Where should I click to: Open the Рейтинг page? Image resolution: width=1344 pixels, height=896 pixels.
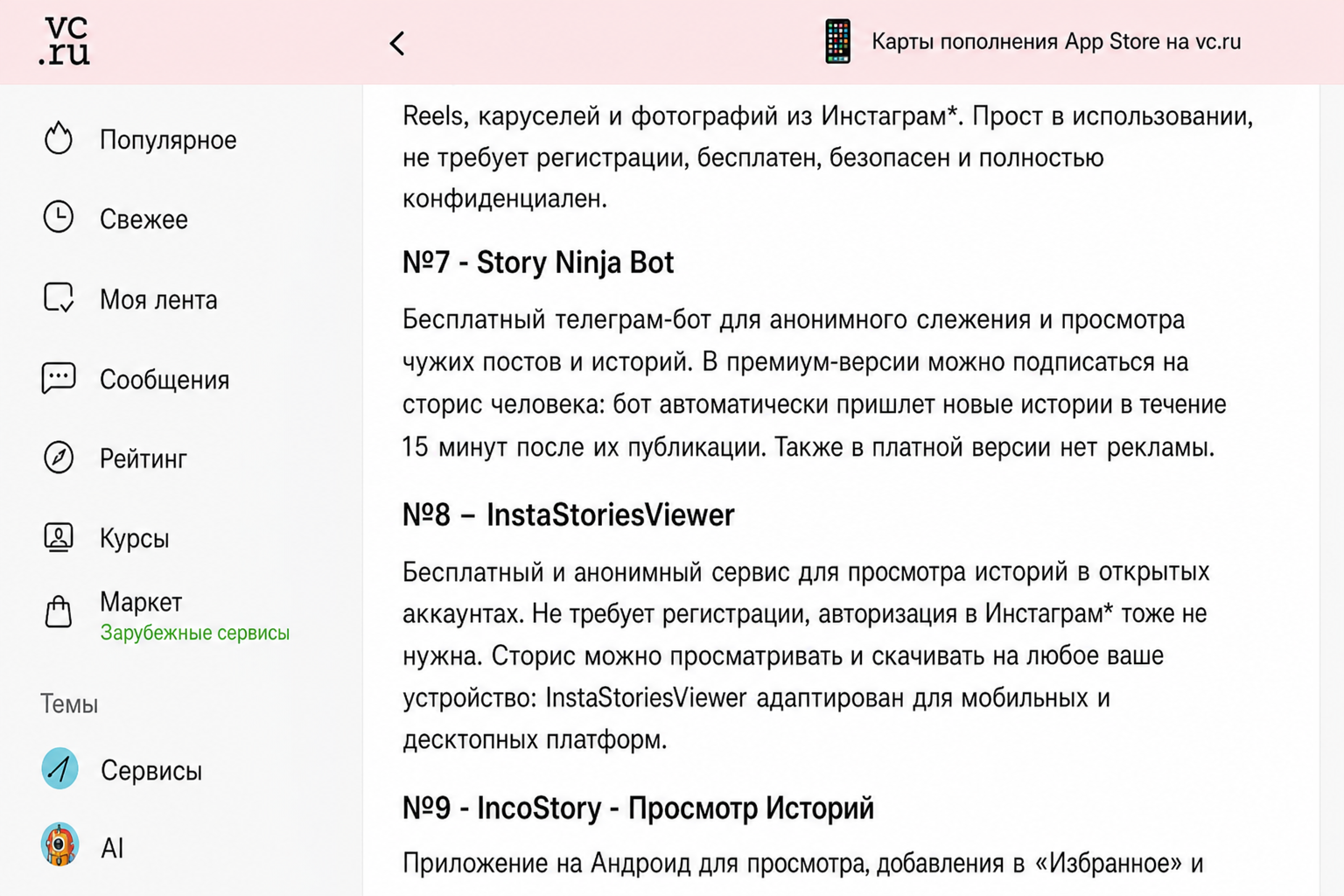[x=143, y=459]
